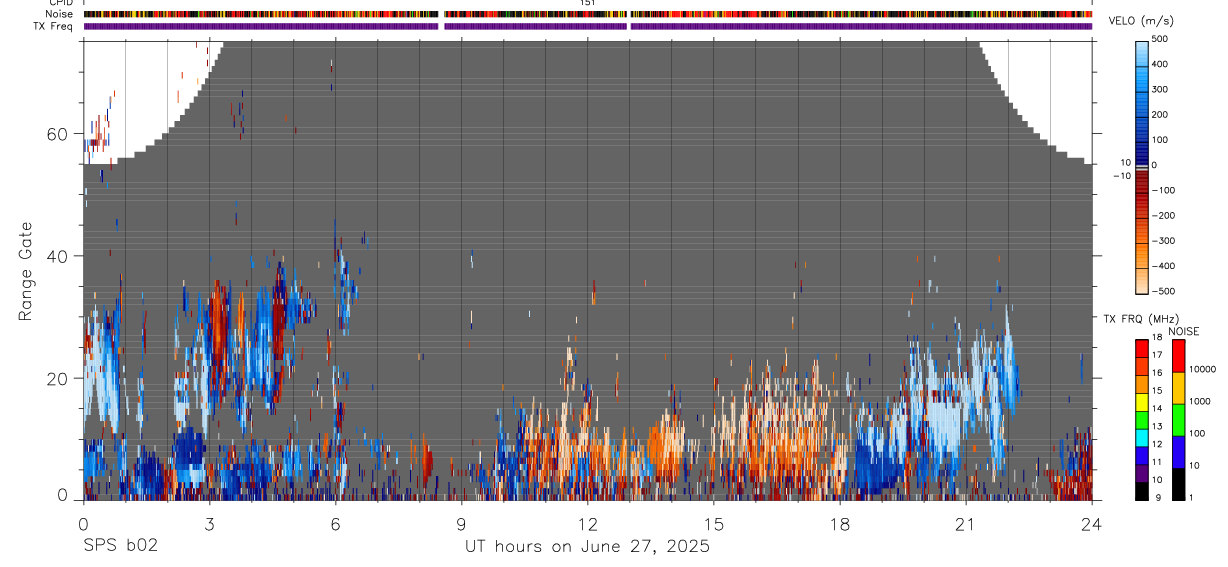Click the cyan TX FRQ legend swatch
This screenshot has height=567, width=1228.
(1142, 438)
